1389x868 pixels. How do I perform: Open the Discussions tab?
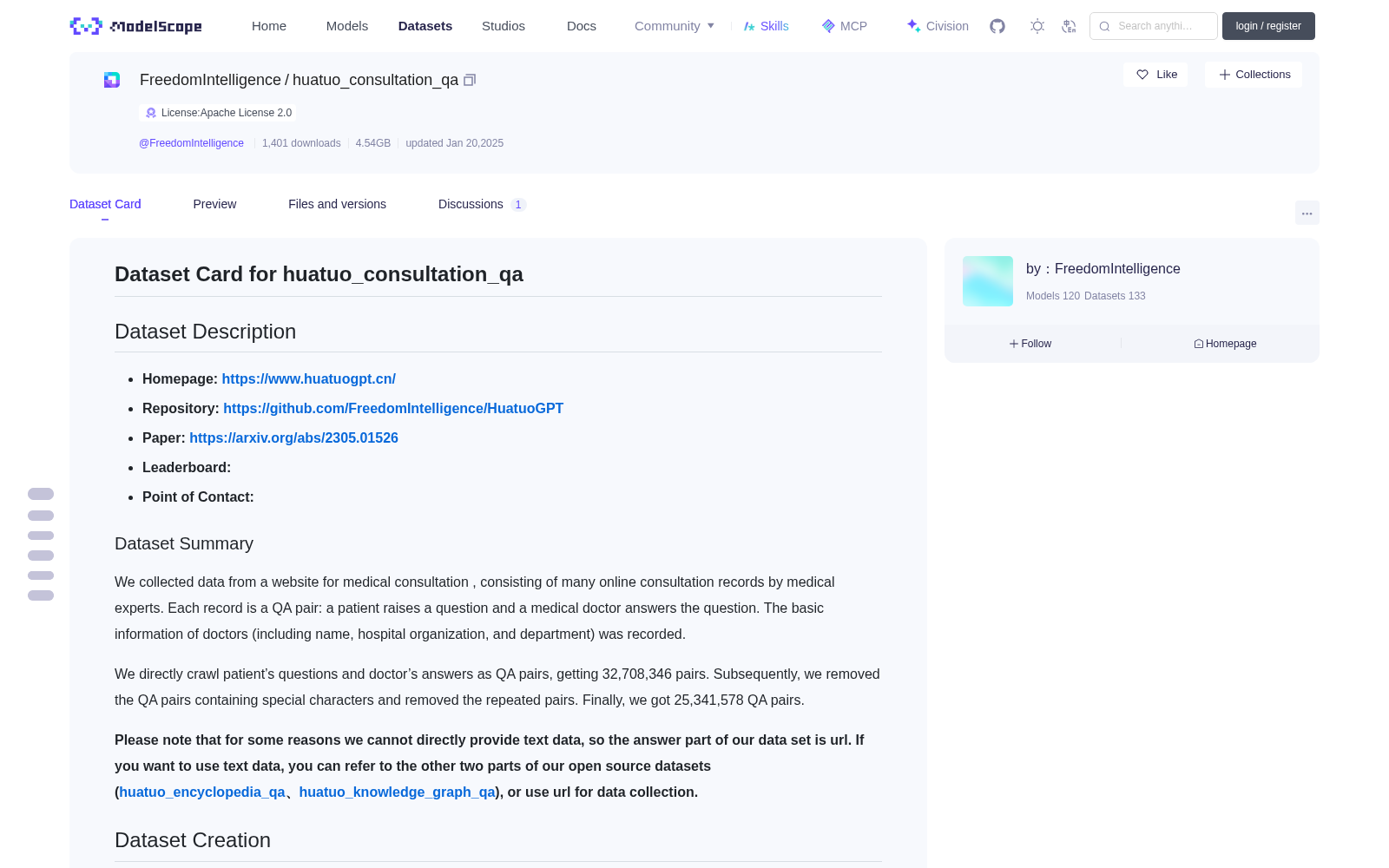482,204
